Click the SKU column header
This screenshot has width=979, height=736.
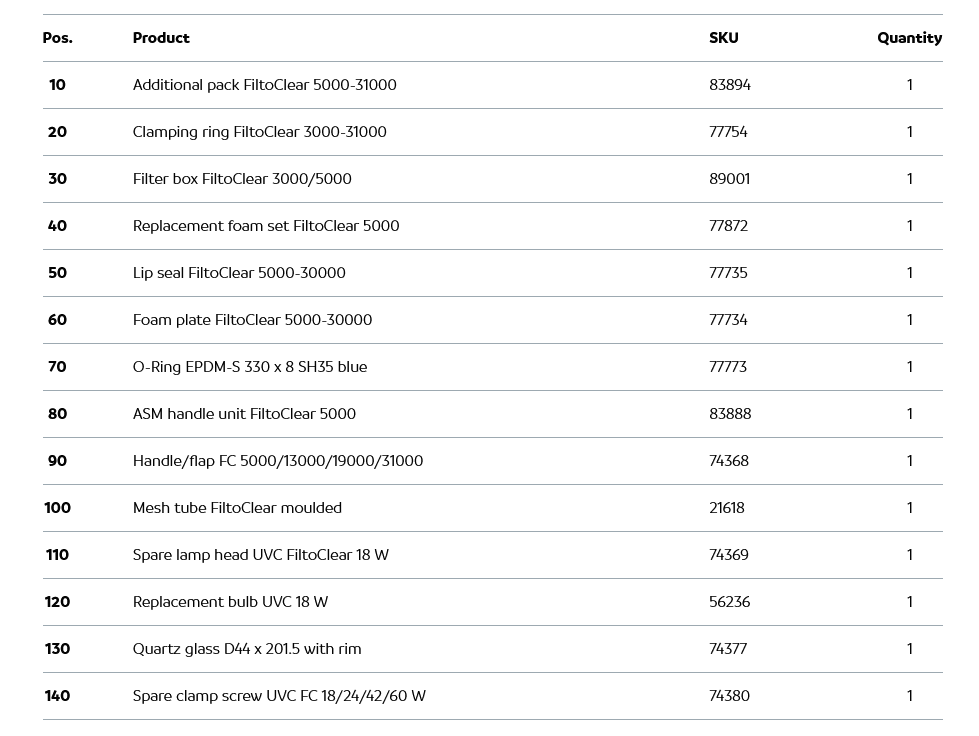(x=723, y=38)
